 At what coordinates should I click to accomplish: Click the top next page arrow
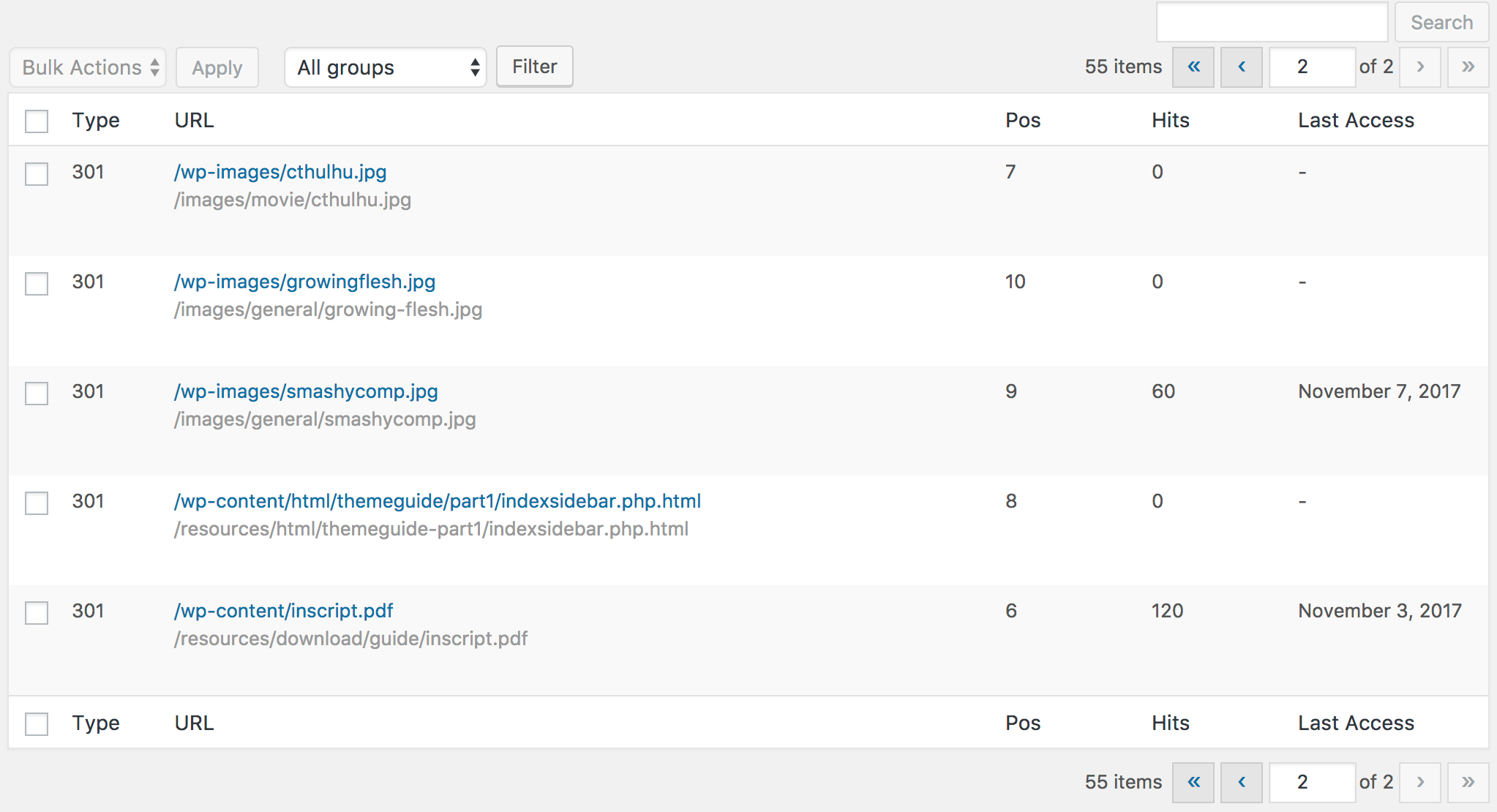coord(1420,67)
